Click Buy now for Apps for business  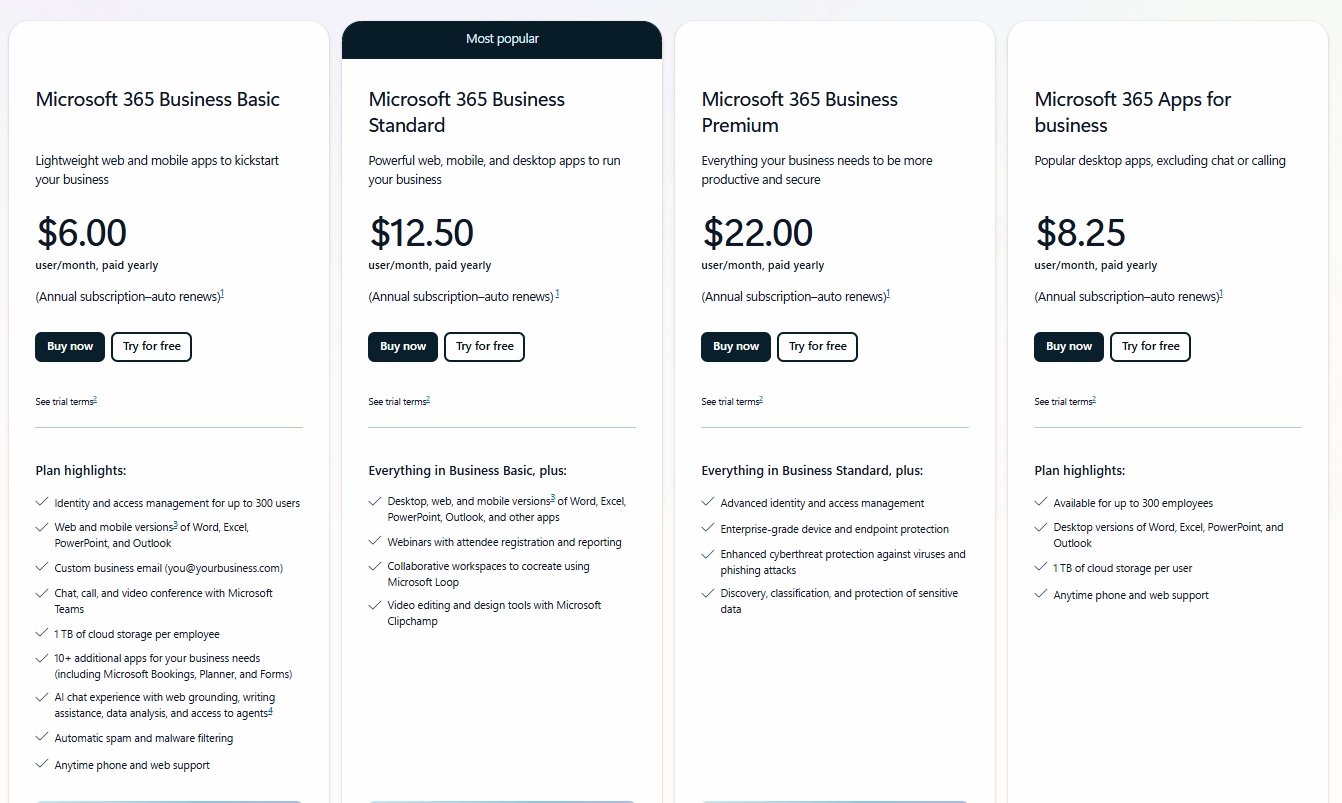pos(1068,346)
